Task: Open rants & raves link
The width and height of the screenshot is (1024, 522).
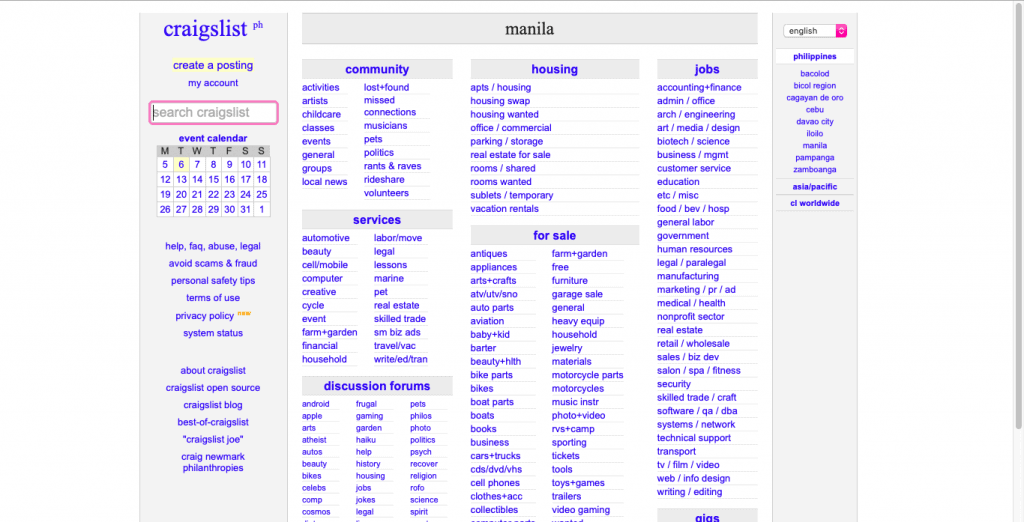Action: [392, 166]
